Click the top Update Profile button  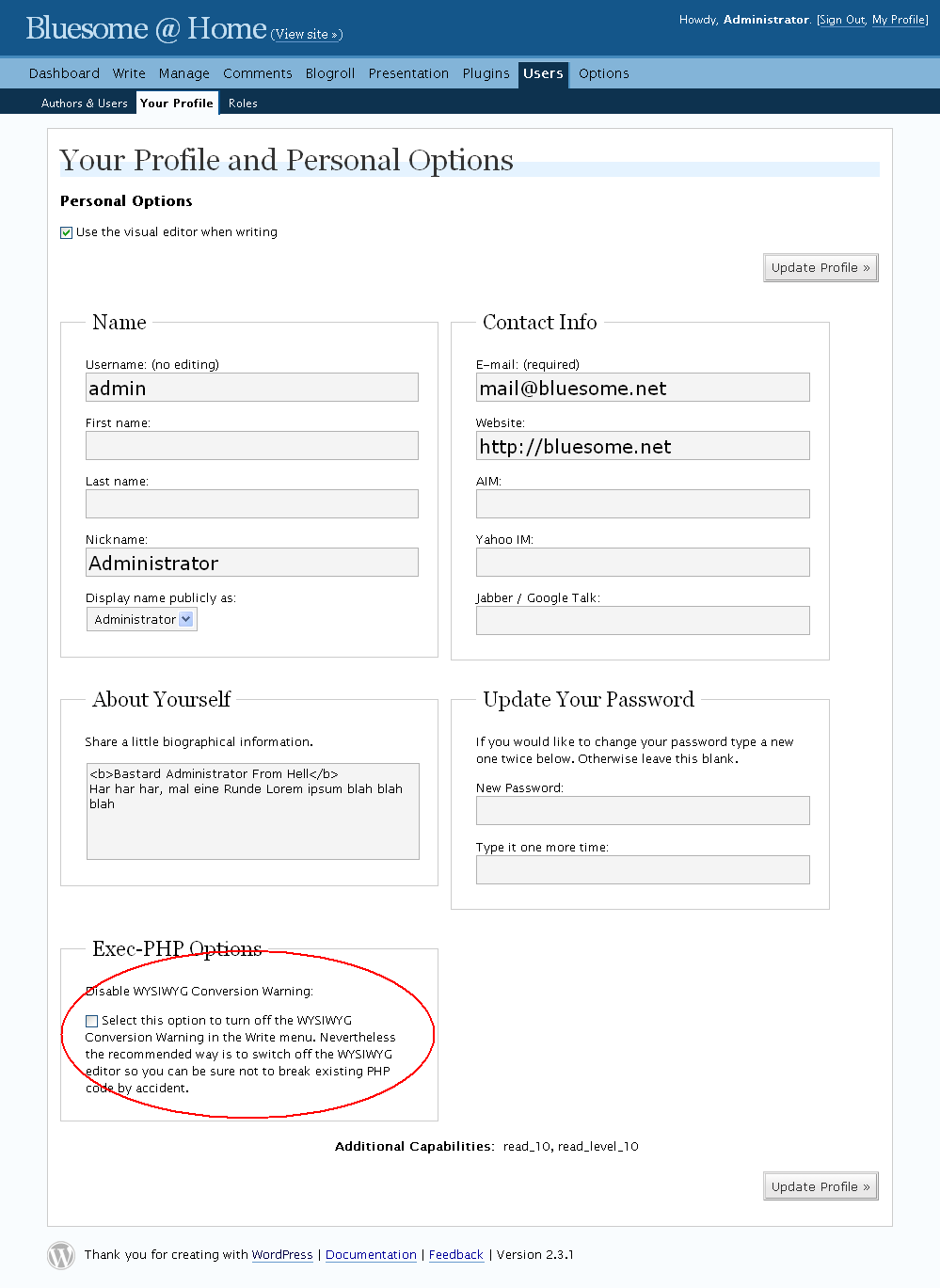(x=821, y=268)
